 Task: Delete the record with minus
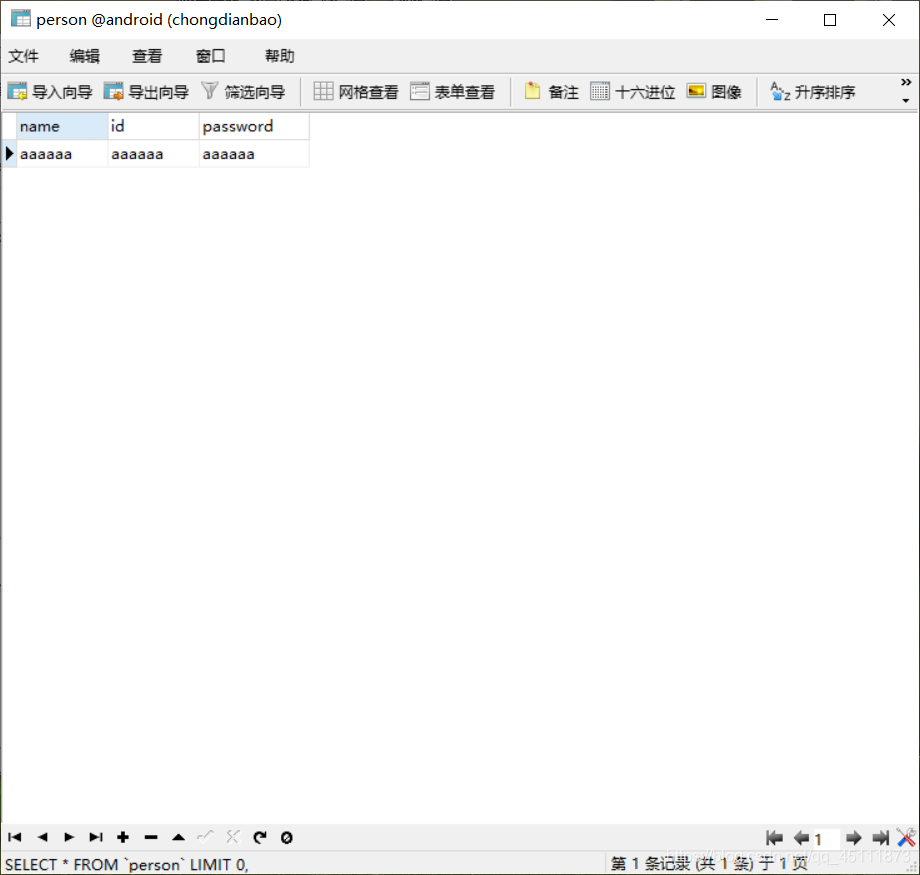coord(151,837)
